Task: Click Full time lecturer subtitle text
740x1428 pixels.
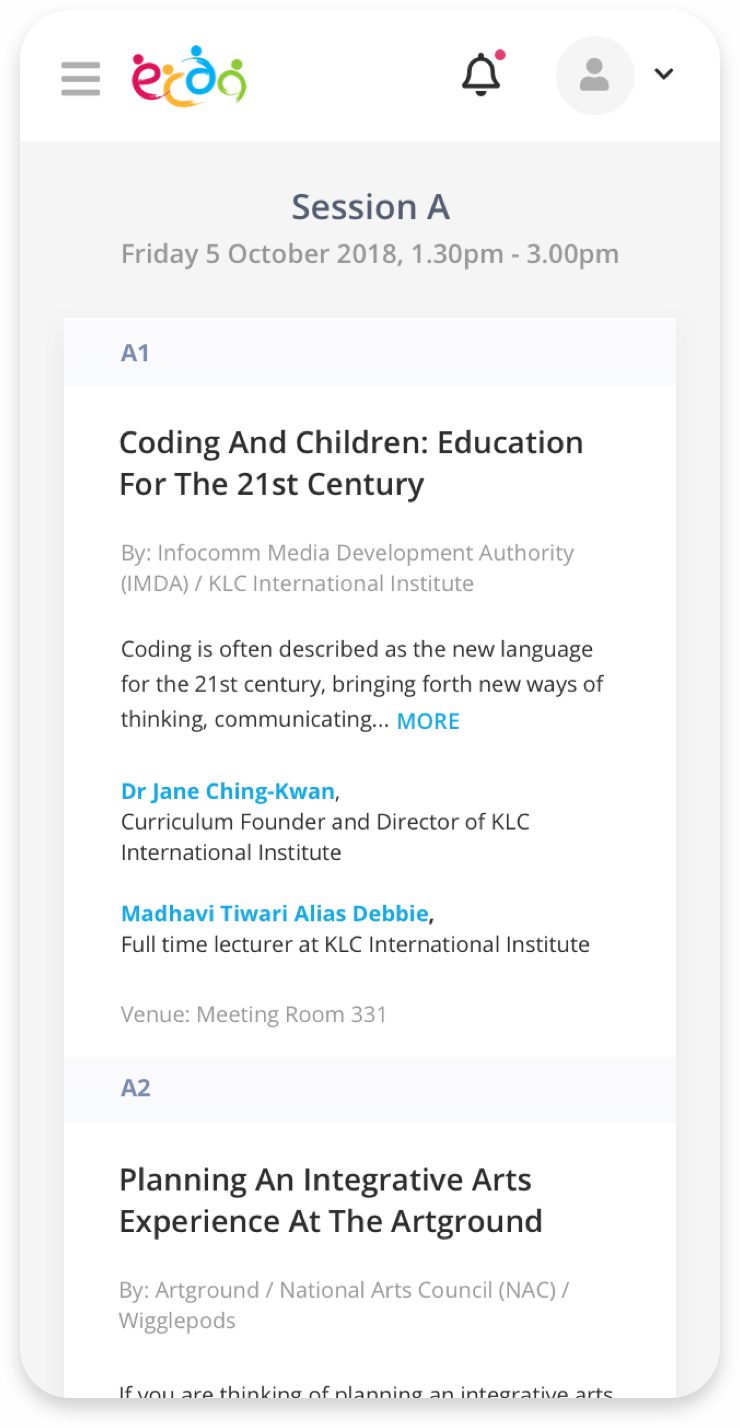Action: (355, 944)
